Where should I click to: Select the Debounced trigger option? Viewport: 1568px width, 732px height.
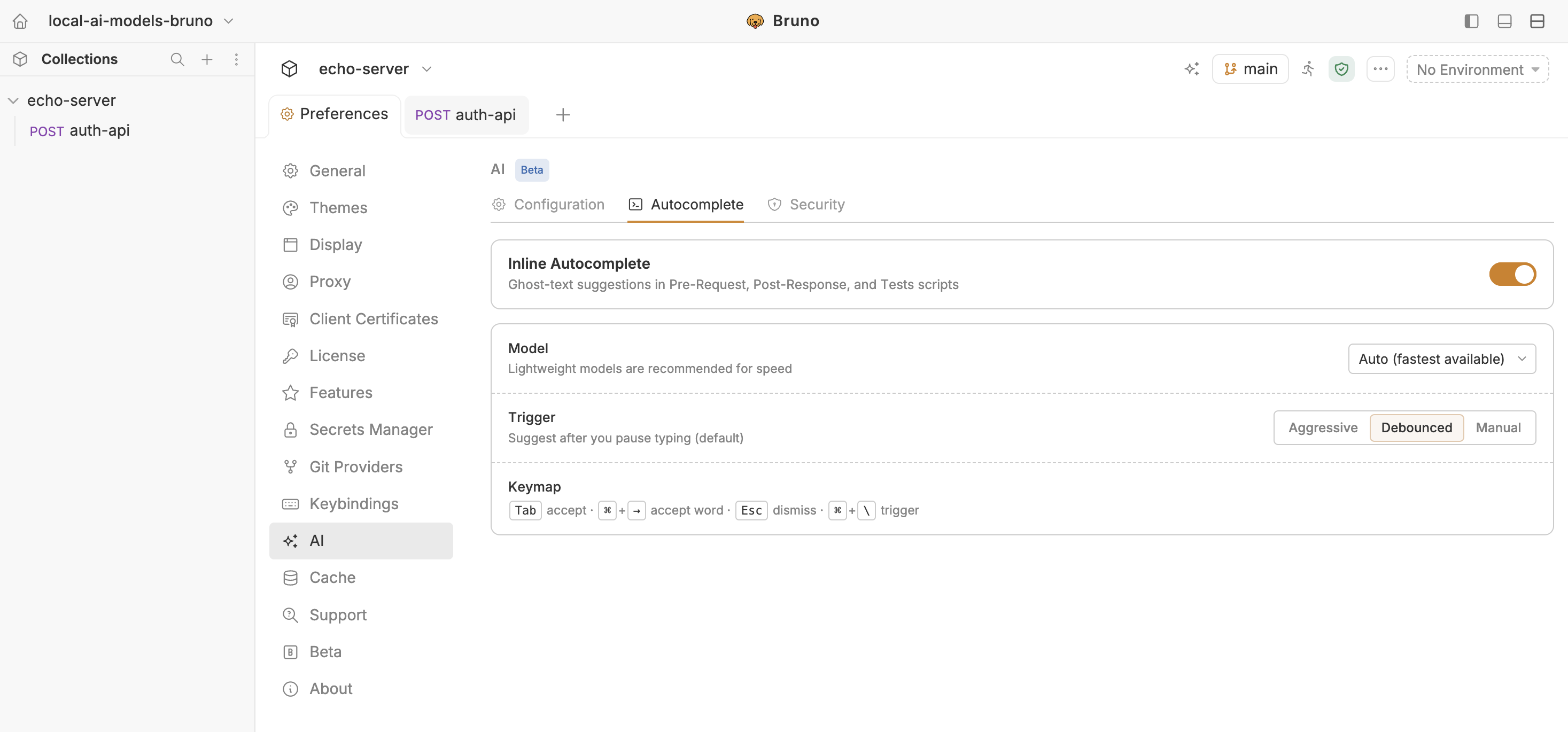pos(1416,428)
